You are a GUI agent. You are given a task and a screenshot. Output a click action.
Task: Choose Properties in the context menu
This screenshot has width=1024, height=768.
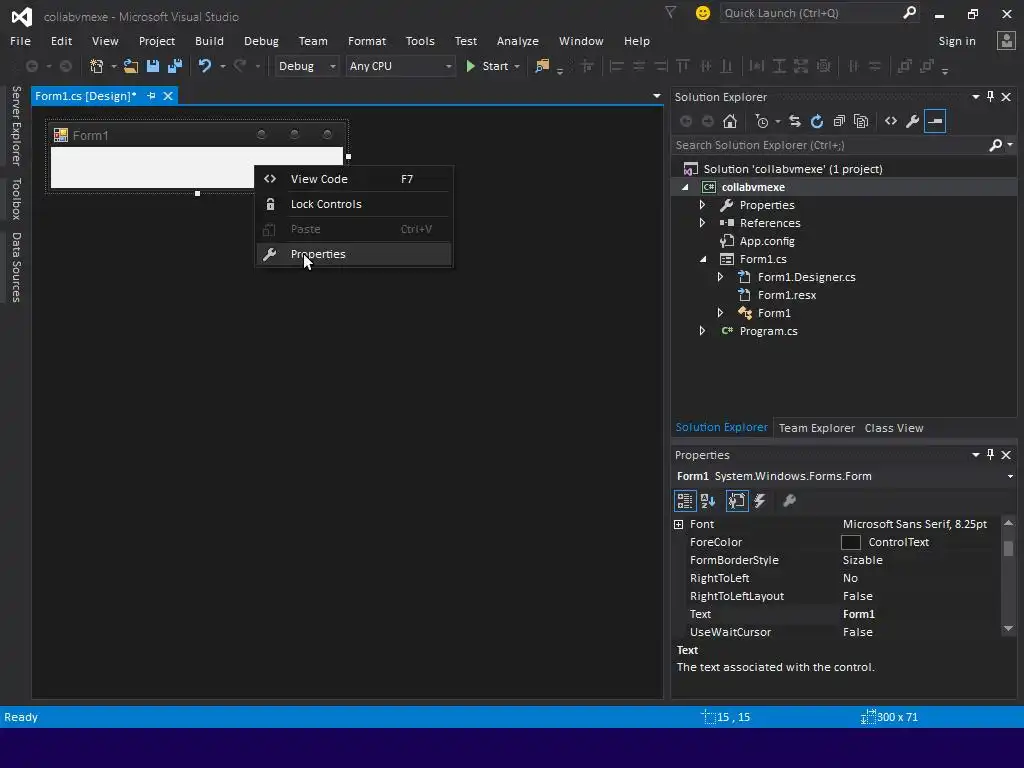[353, 254]
